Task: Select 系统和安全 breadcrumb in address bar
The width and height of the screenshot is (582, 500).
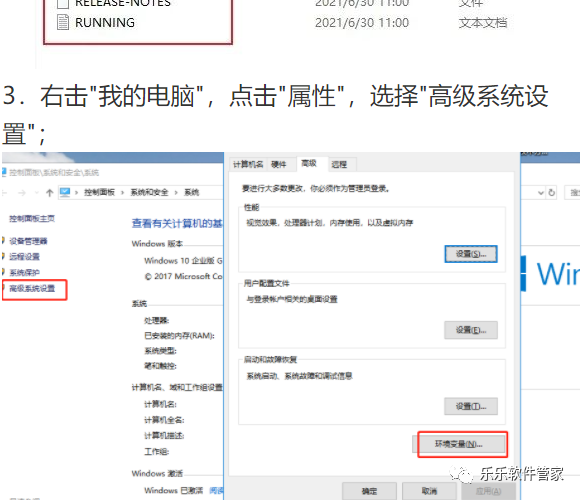Action: 149,192
